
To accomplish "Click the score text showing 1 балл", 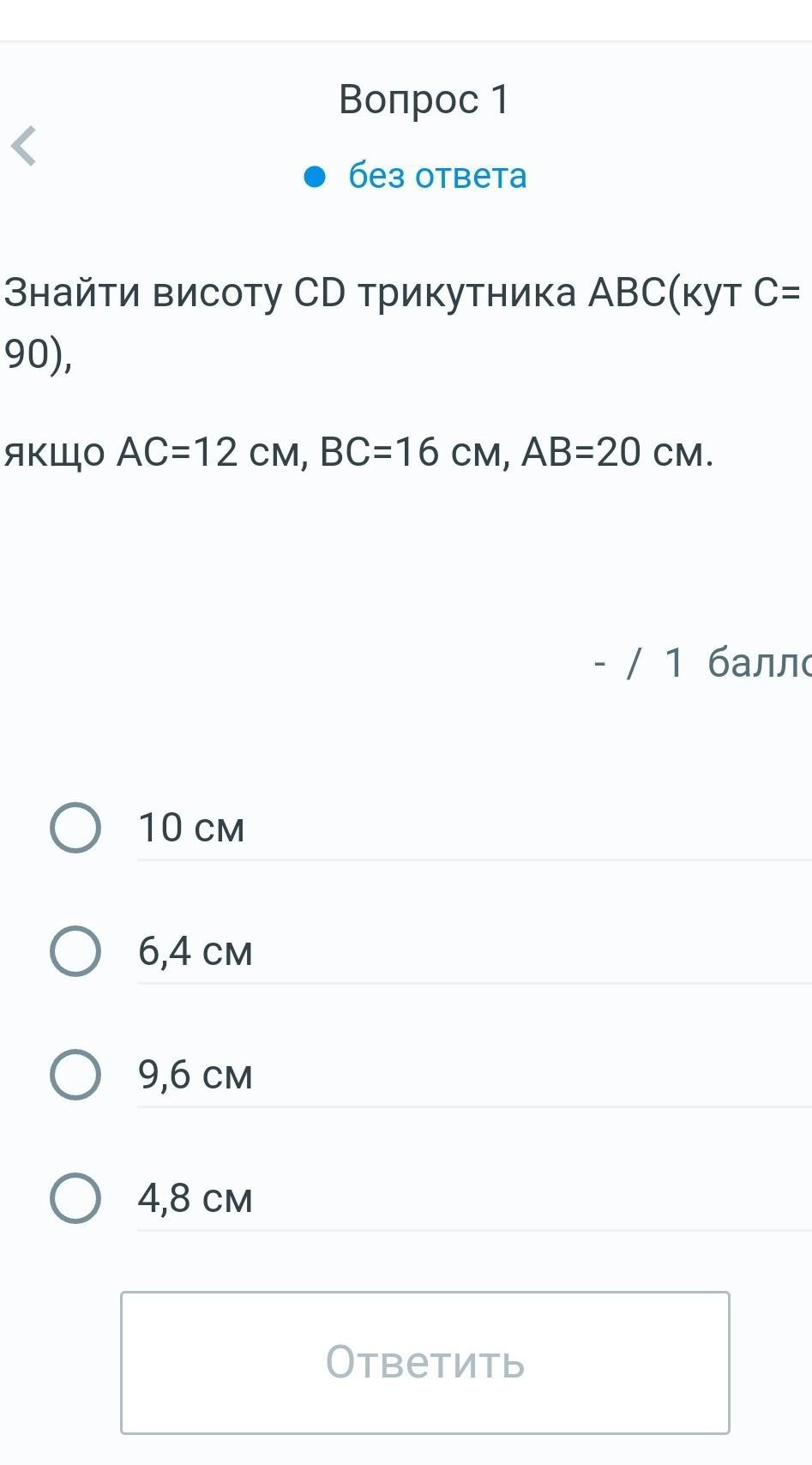I will [737, 662].
